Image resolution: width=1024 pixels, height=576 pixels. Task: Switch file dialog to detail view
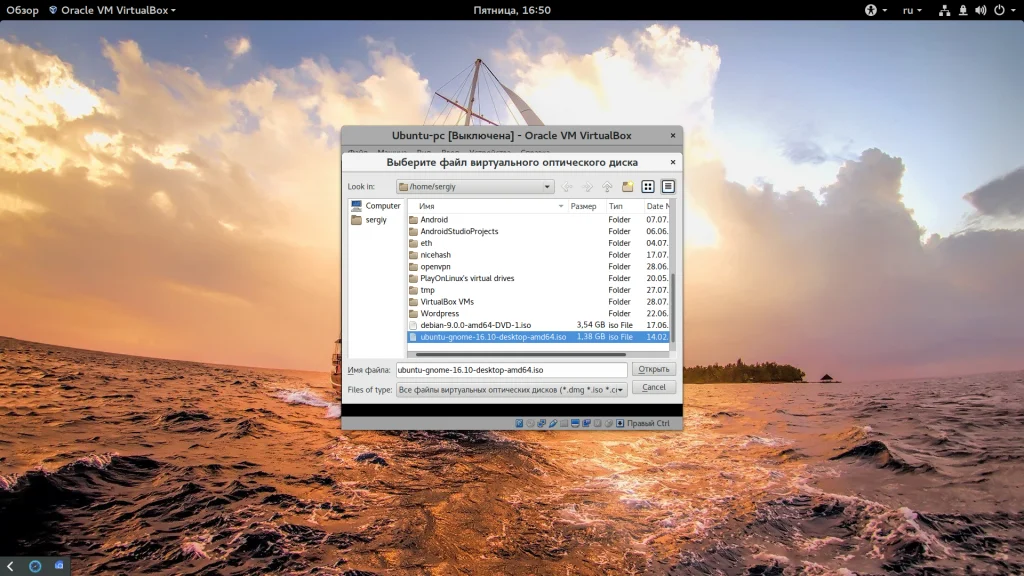tap(668, 187)
